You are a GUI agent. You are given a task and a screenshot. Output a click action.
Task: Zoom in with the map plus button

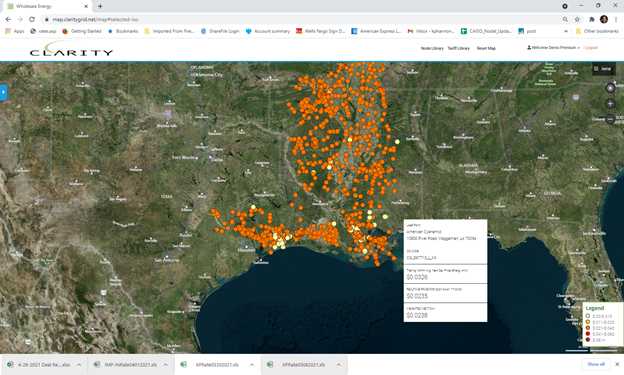610,104
